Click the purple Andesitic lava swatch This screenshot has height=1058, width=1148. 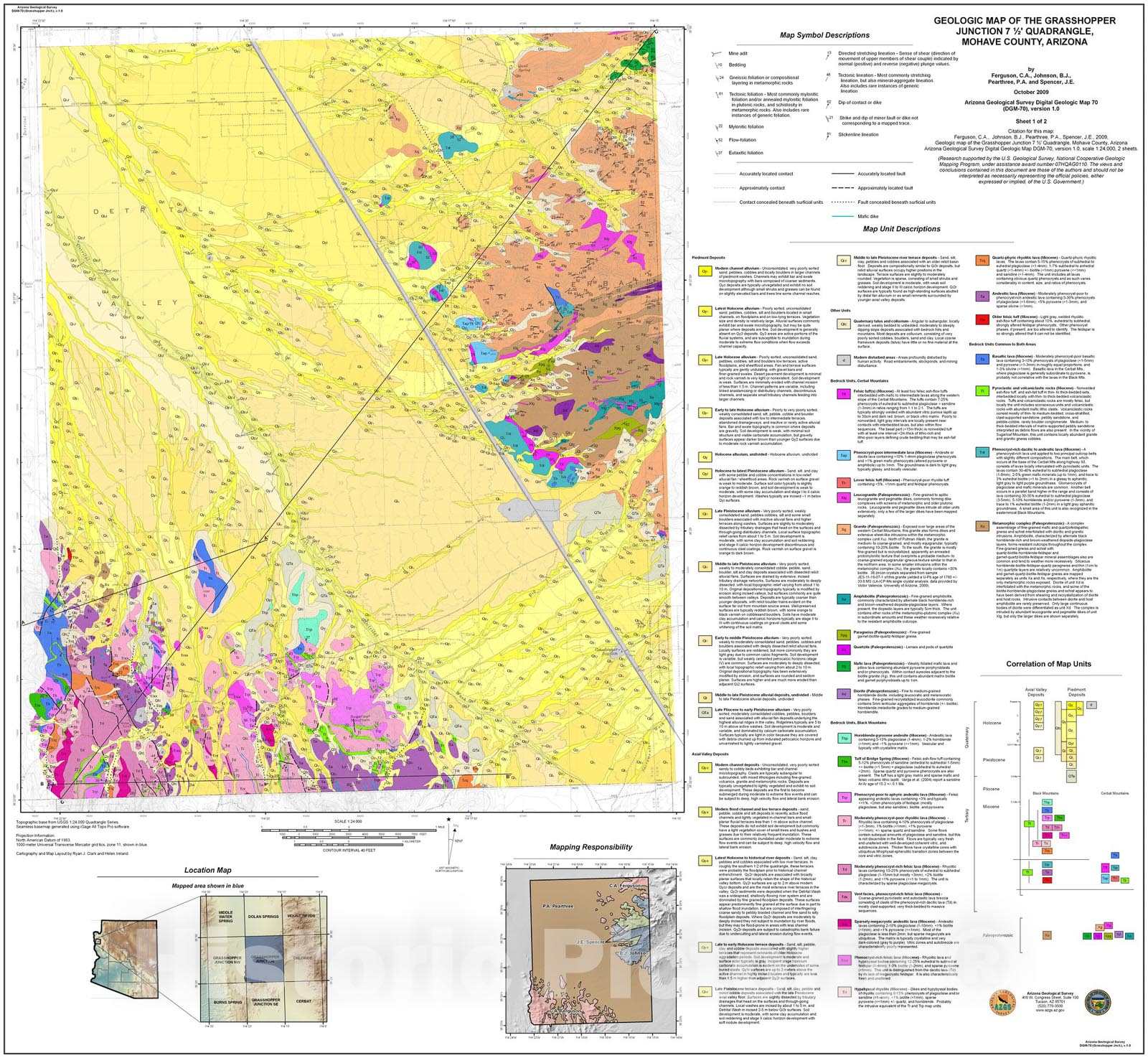click(x=982, y=296)
